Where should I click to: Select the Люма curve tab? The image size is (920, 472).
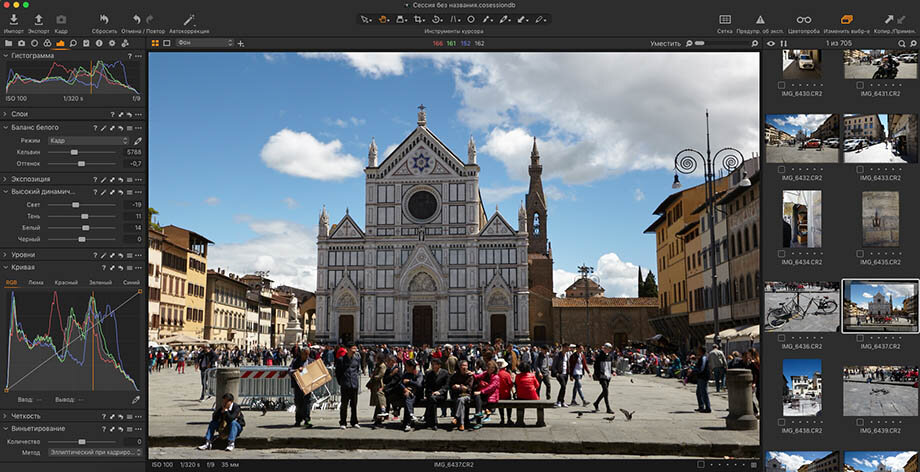click(36, 283)
